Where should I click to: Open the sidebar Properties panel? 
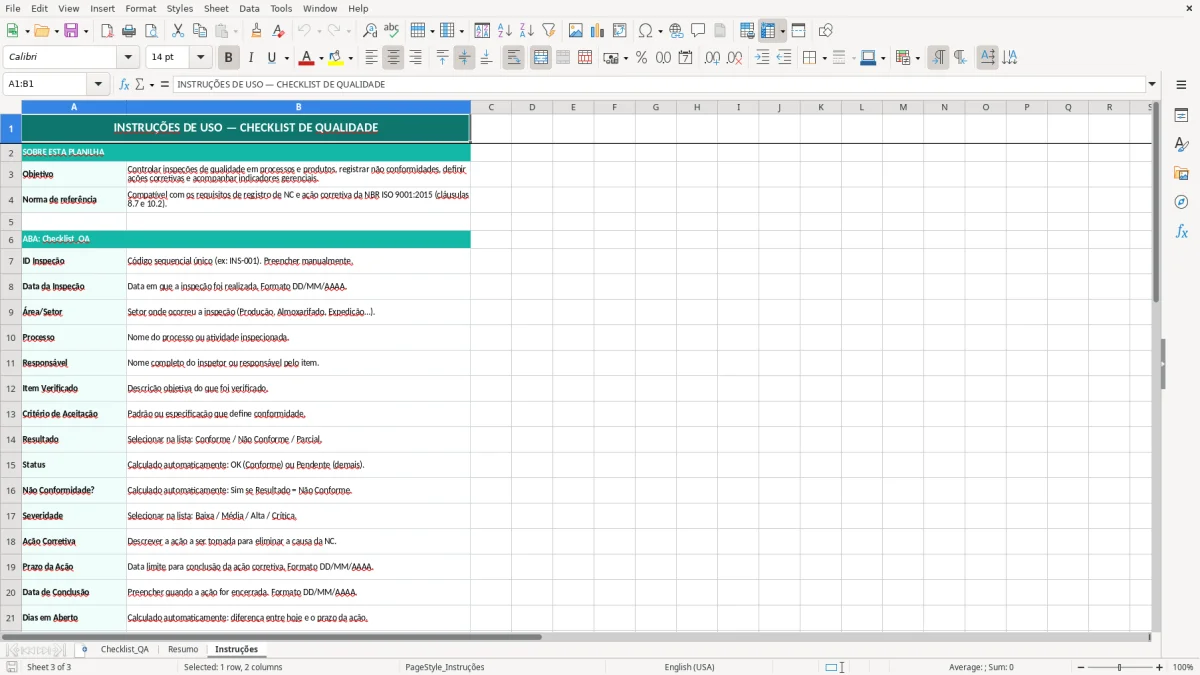click(1181, 116)
